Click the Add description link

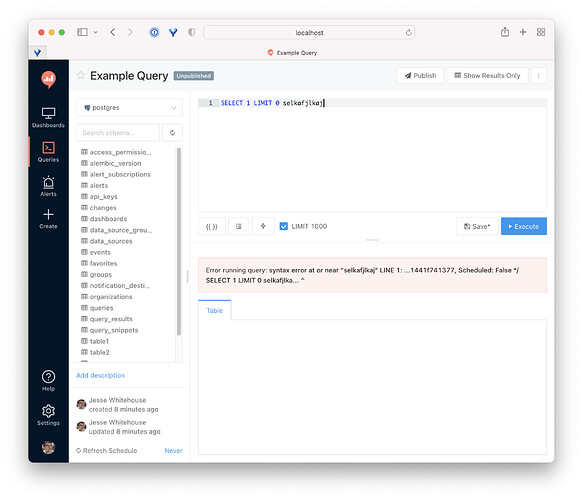[101, 375]
